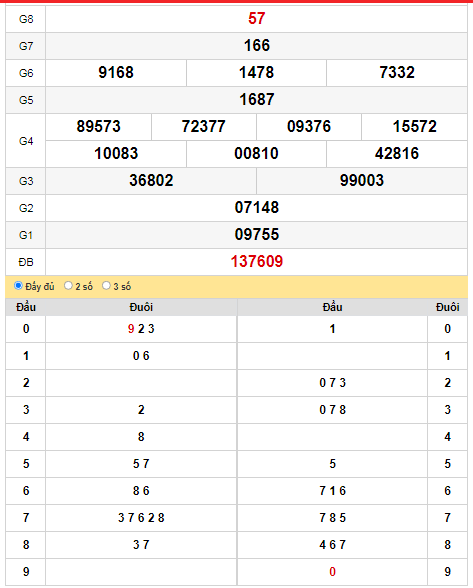
Task: Select G3 number 36802
Action: click(151, 180)
